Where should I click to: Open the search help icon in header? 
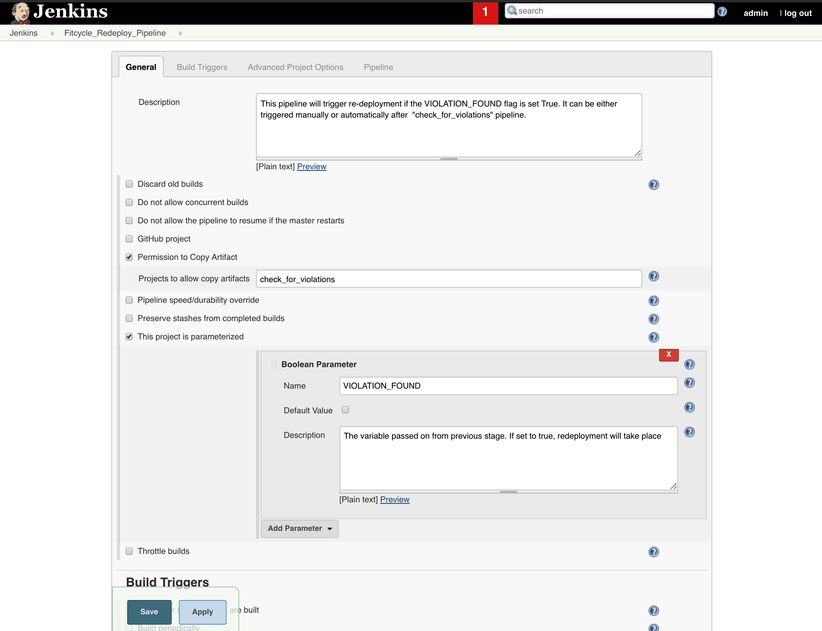click(722, 12)
